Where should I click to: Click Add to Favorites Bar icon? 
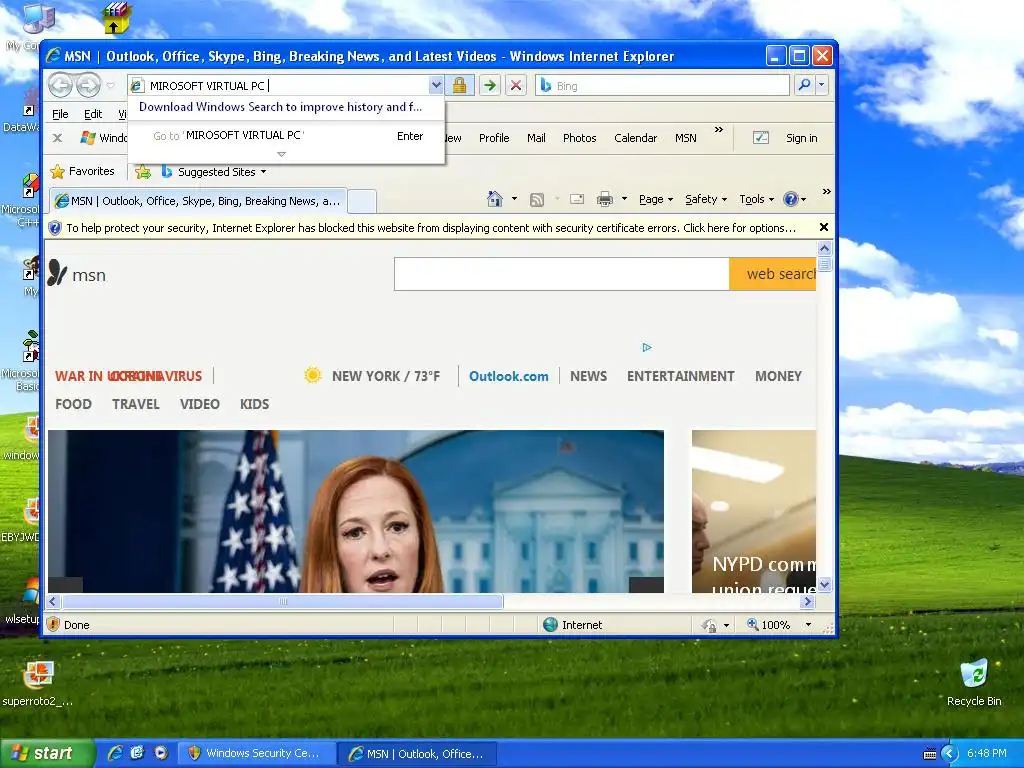(143, 172)
